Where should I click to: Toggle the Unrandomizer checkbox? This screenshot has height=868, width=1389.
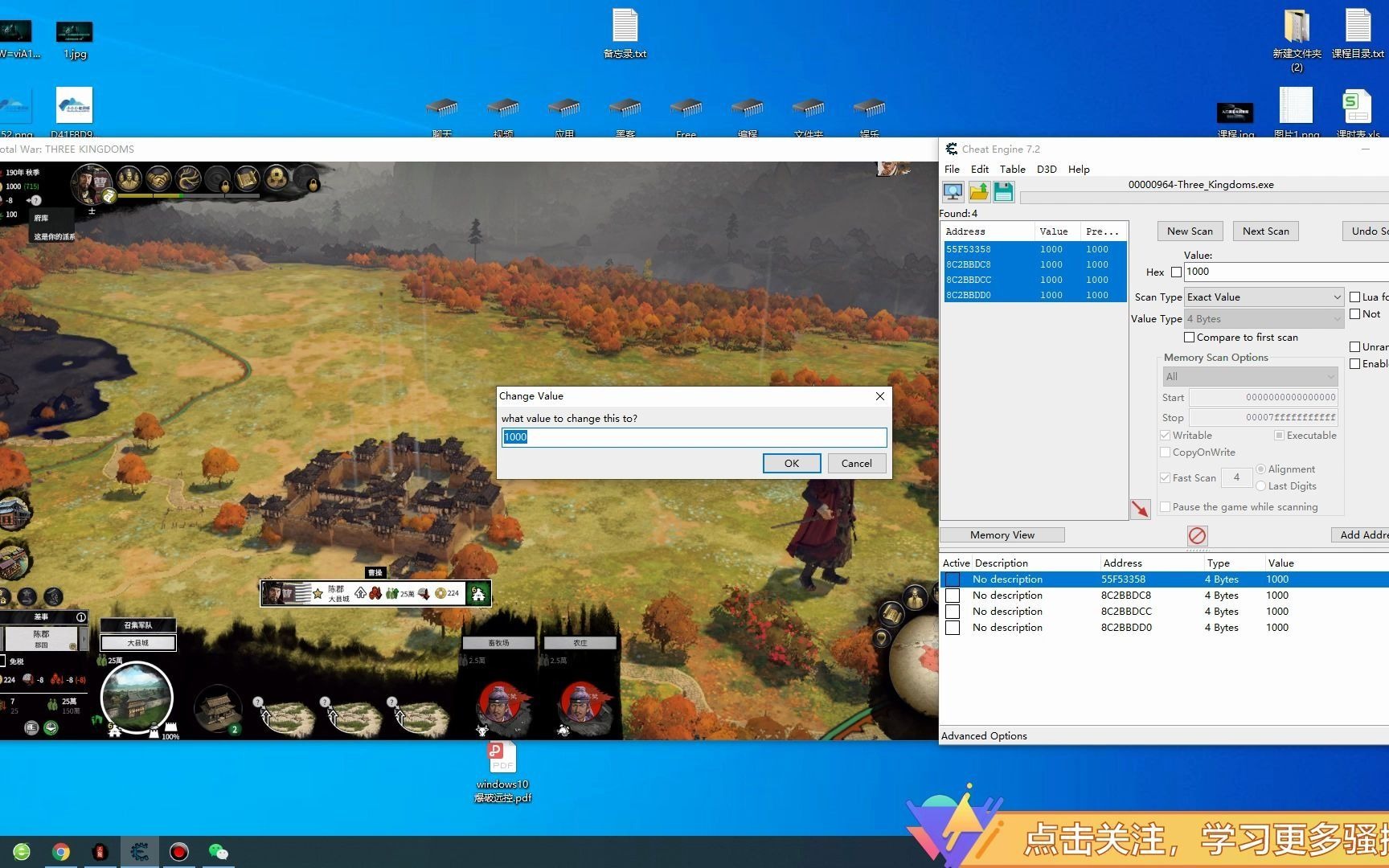click(x=1354, y=347)
